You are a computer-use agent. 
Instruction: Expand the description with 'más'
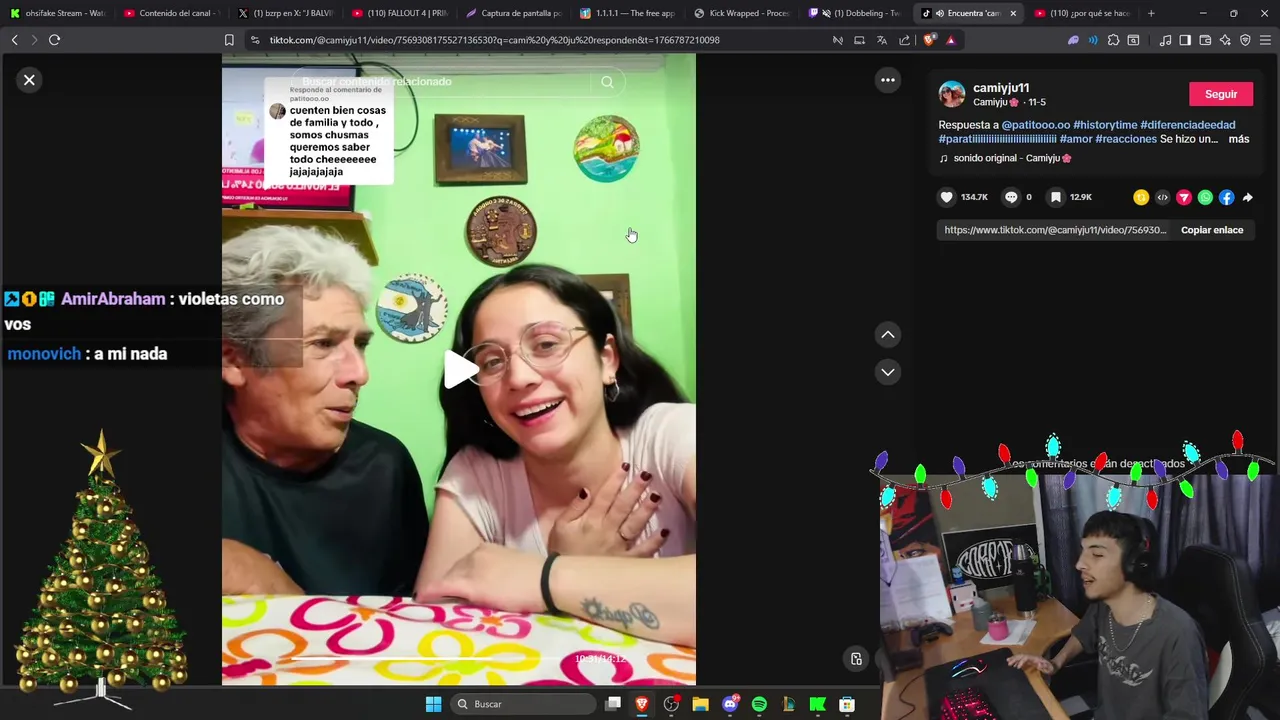click(1239, 139)
